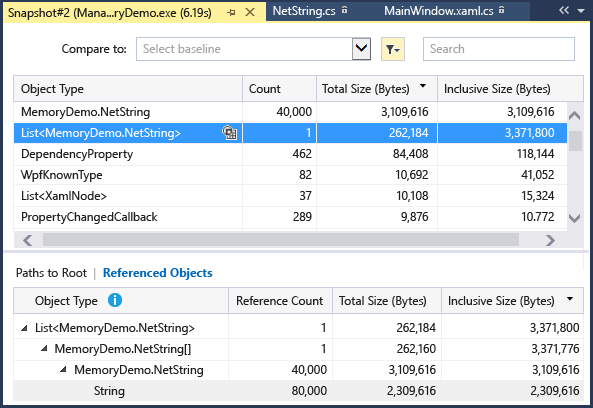Collapse the MemoryDemo.NetString[] tree node
The image size is (593, 408).
click(44, 349)
